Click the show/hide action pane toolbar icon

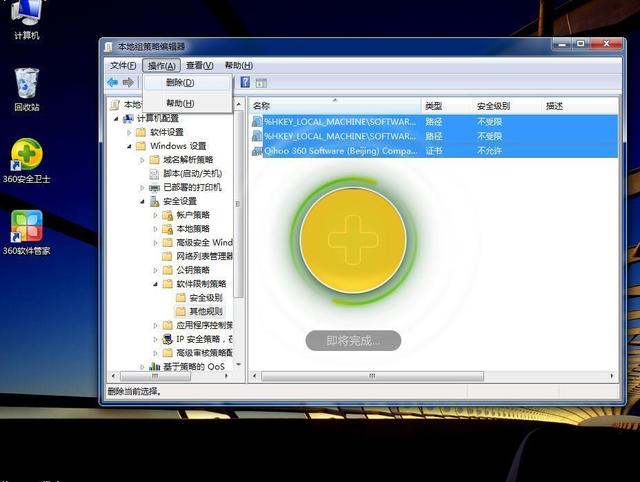(261, 83)
